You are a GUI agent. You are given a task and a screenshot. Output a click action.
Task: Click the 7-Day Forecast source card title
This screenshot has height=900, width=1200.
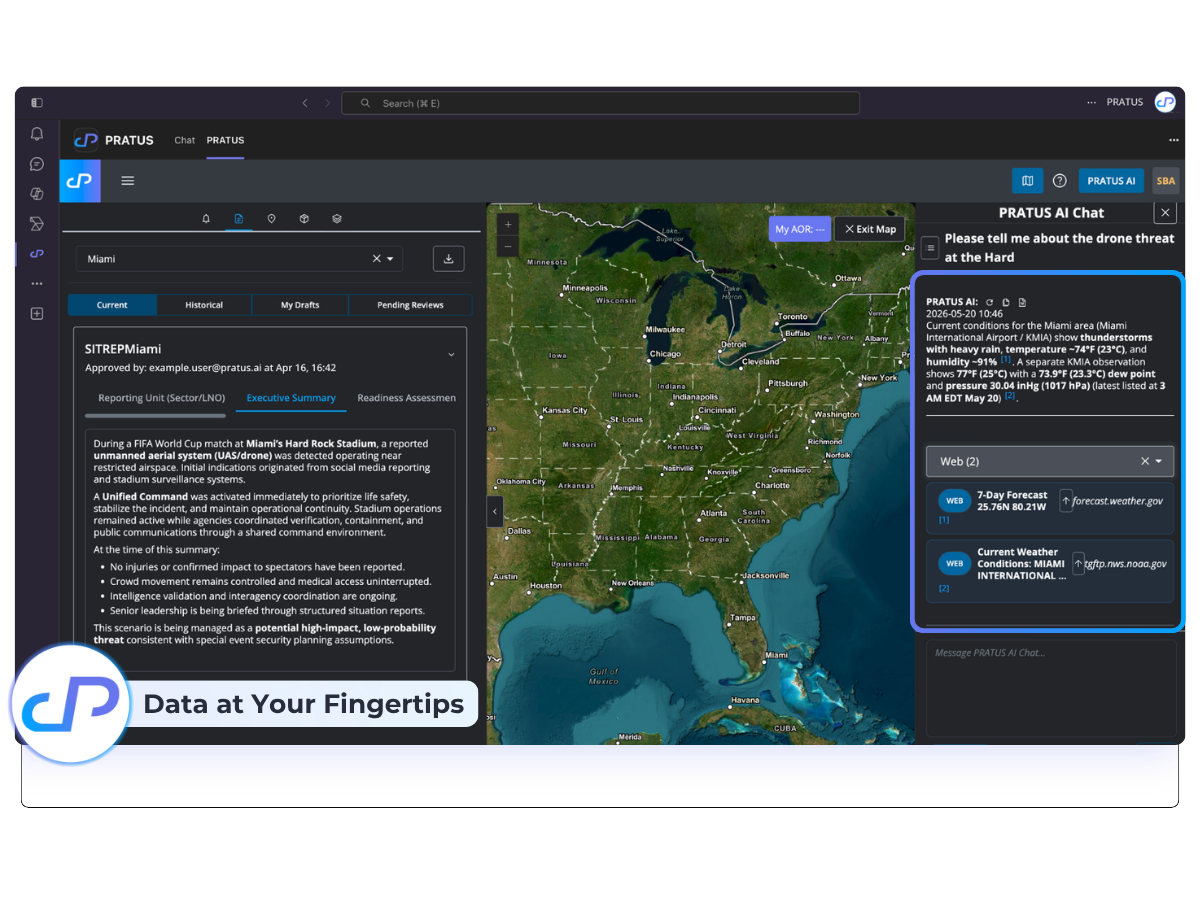coord(1012,500)
